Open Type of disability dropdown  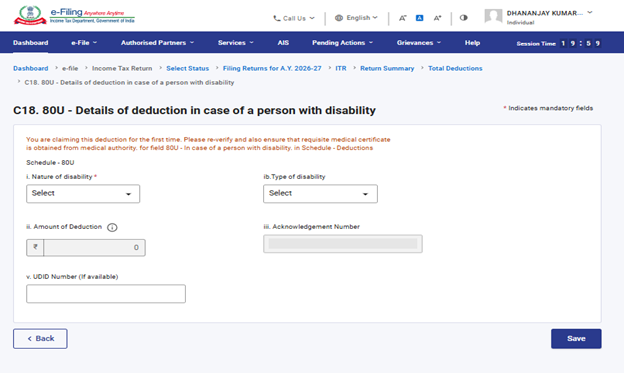(320, 193)
